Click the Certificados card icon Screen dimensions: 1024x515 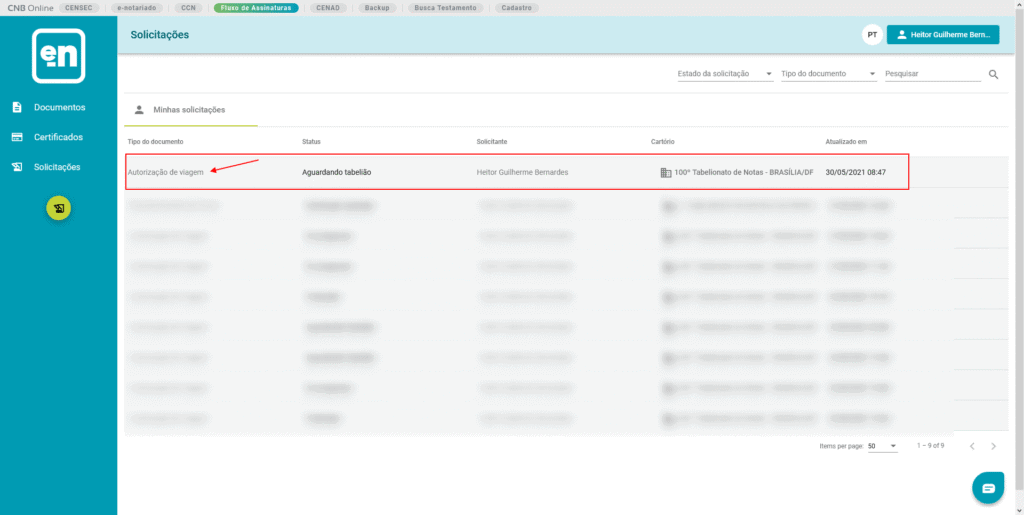click(x=17, y=137)
